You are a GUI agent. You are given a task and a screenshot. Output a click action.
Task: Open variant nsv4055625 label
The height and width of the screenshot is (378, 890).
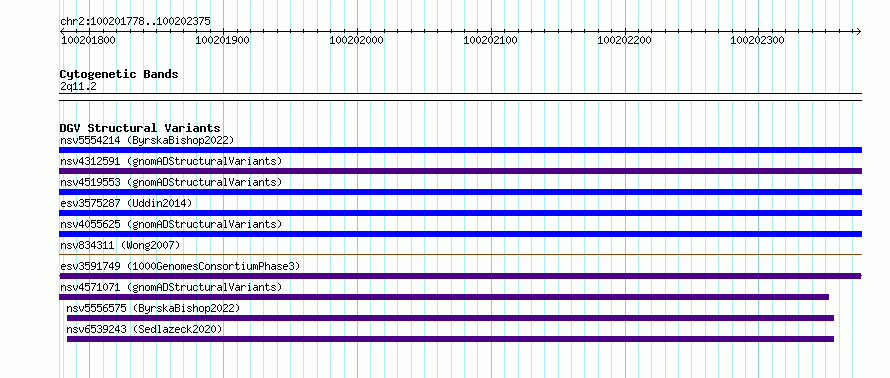pyautogui.click(x=171, y=224)
